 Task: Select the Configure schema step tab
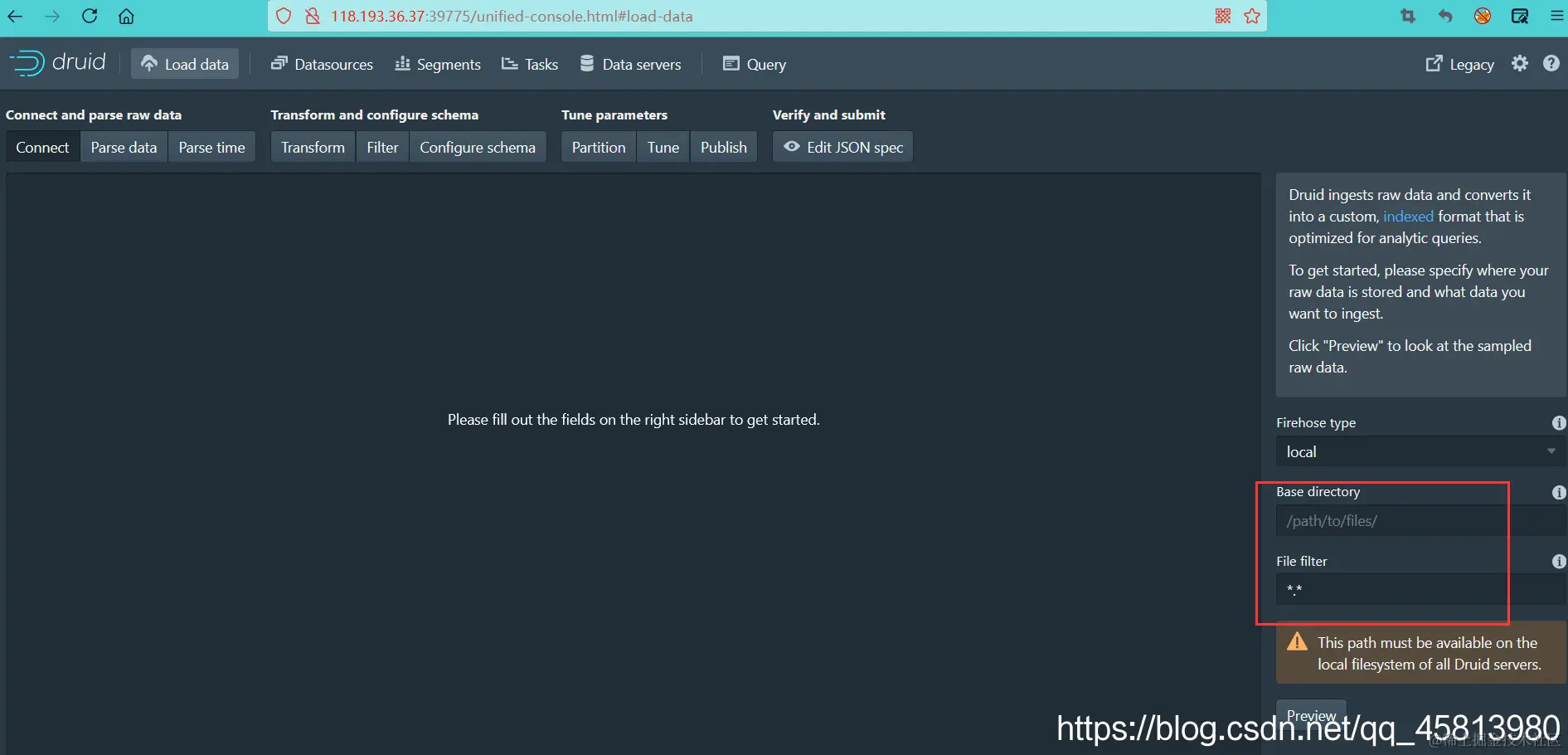pyautogui.click(x=478, y=147)
